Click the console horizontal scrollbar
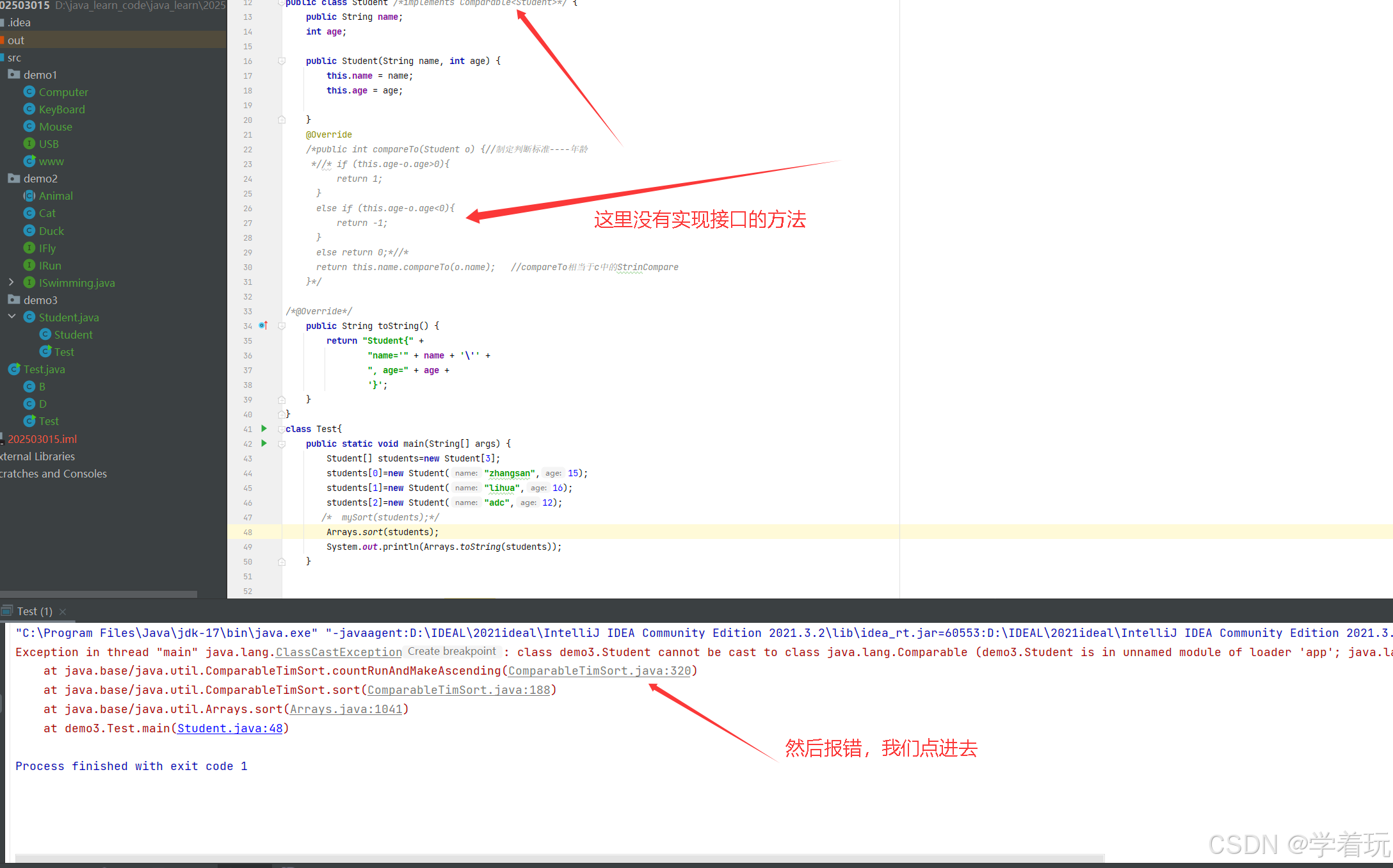 pos(560,858)
